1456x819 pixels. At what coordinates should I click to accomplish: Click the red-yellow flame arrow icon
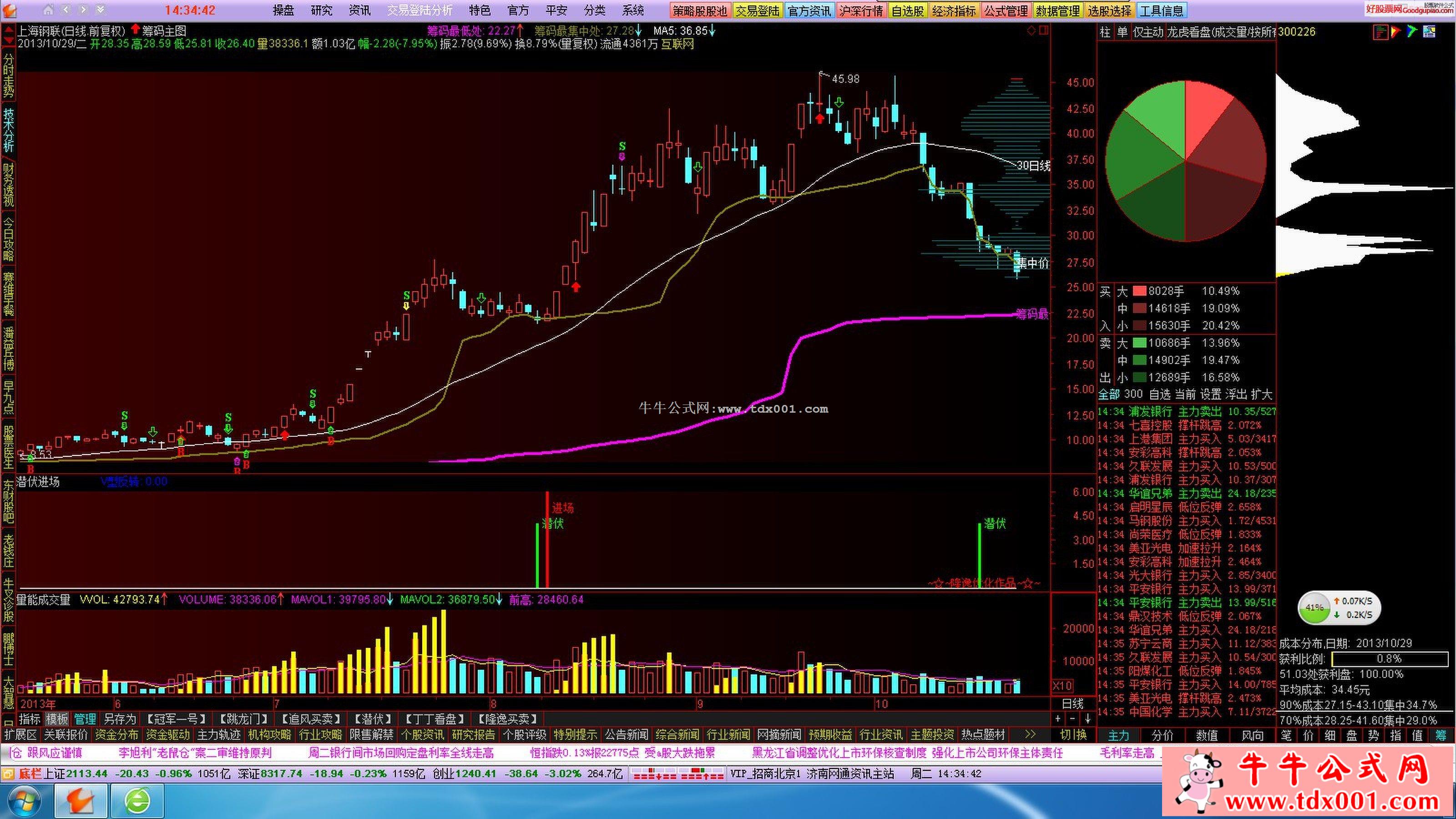(x=1395, y=32)
